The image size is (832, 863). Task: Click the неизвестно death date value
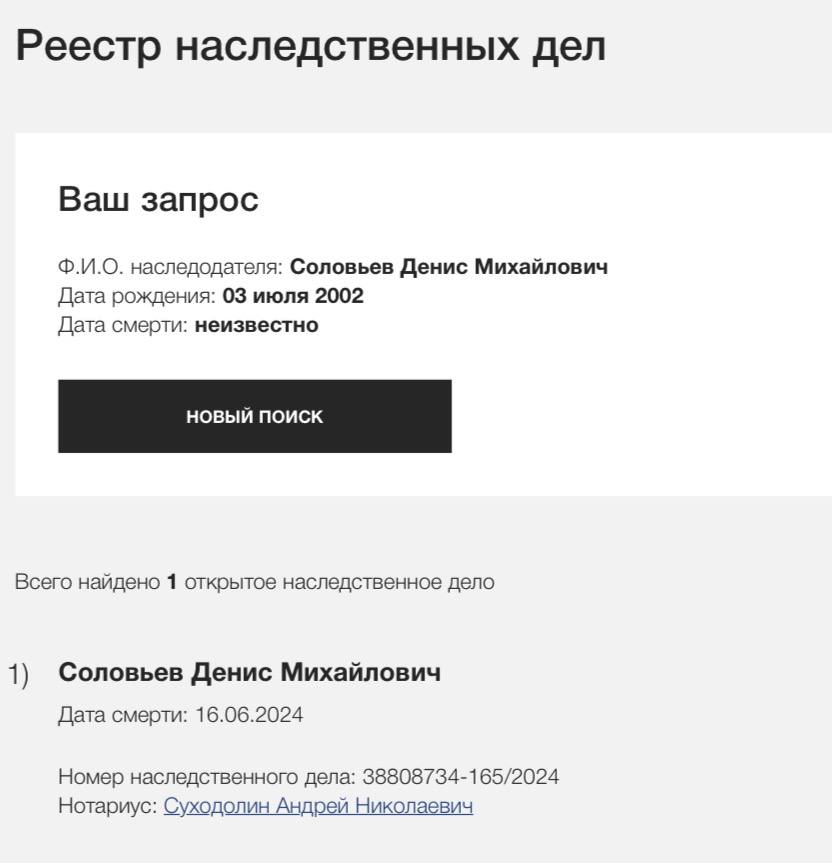pos(256,324)
